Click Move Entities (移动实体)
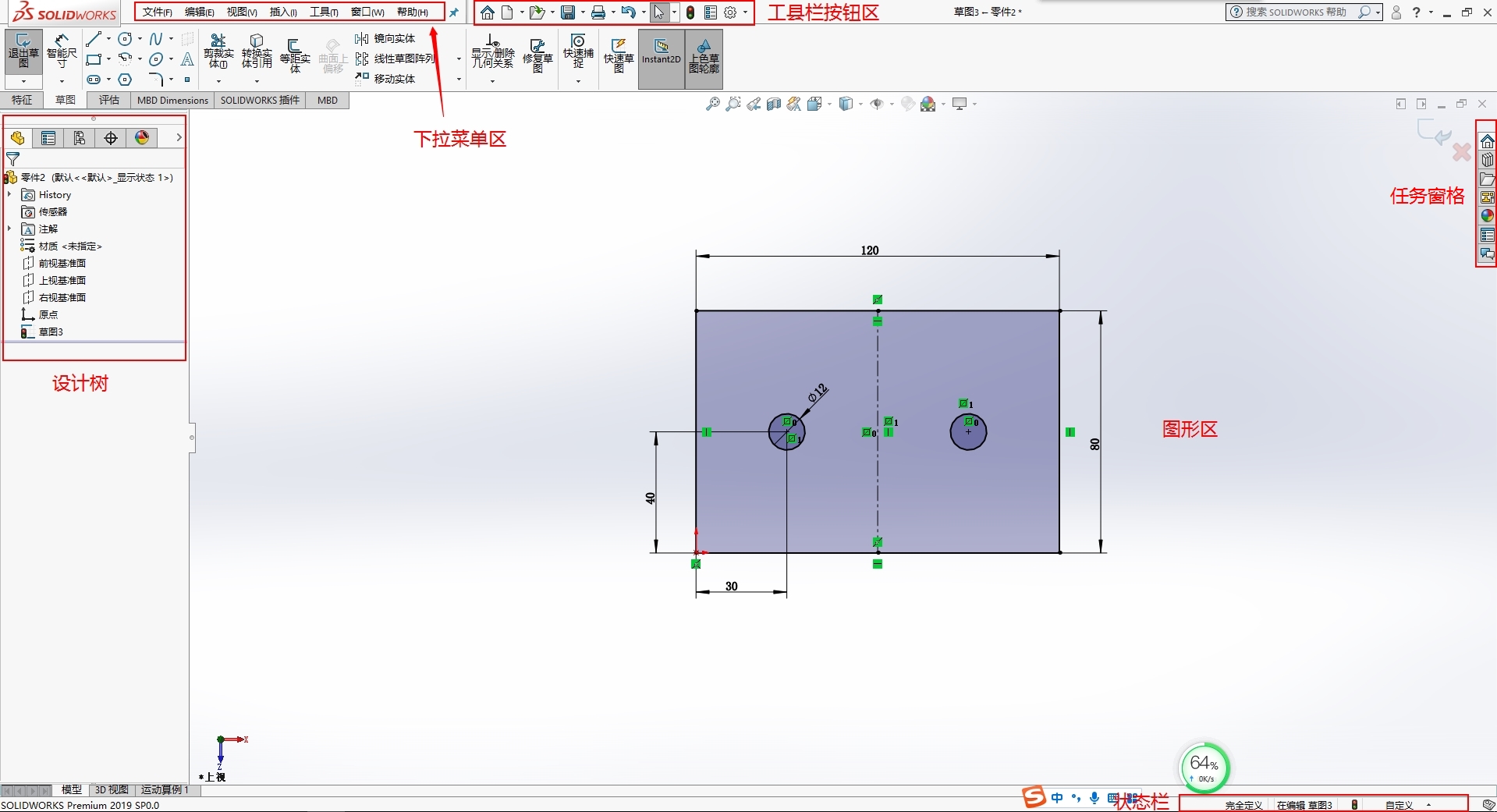Viewport: 1497px width, 812px height. [385, 79]
